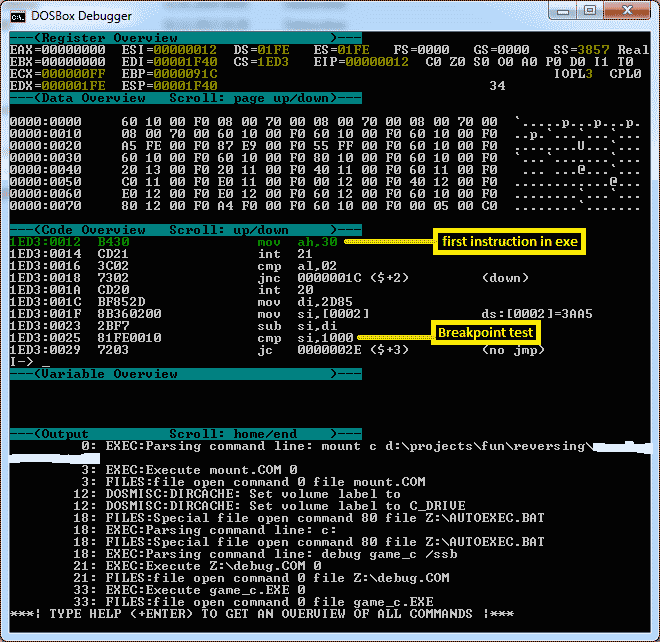
Task: Select code line jc 0000002E
Action: coord(277,350)
